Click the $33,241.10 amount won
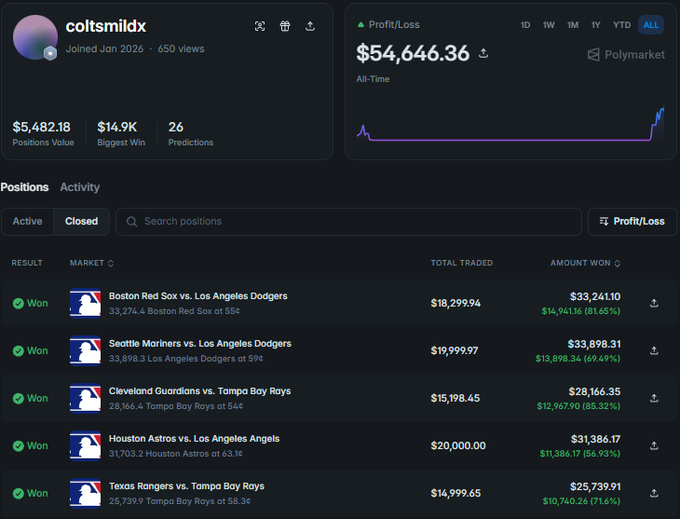The height and width of the screenshot is (519, 680). point(595,297)
